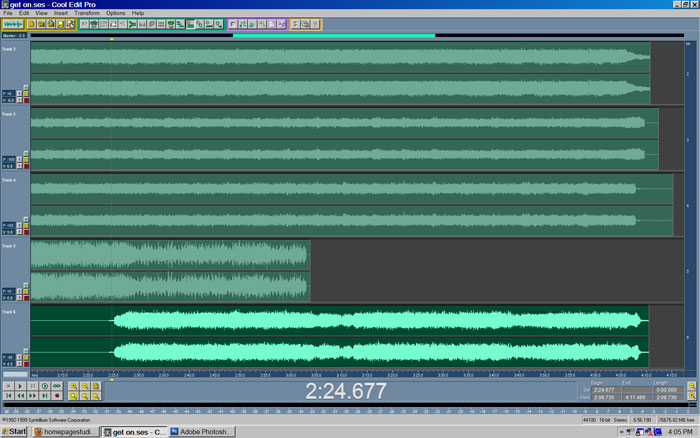Stop playback with the Stop transport button
This screenshot has height=438, width=700.
click(x=8, y=386)
